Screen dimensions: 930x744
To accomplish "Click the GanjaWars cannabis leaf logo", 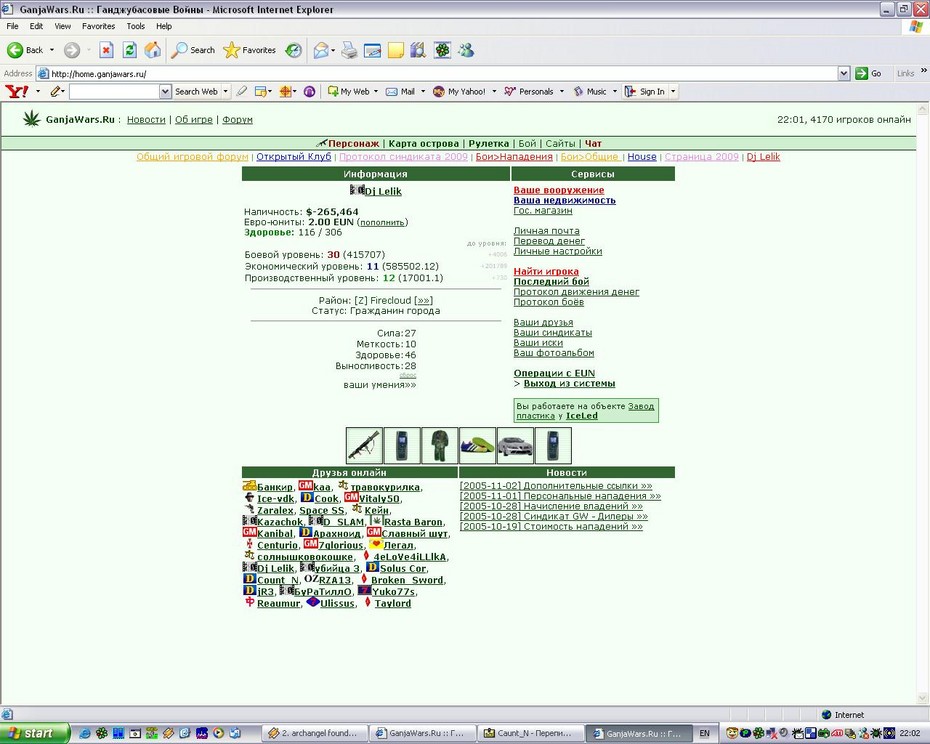I will [31, 119].
